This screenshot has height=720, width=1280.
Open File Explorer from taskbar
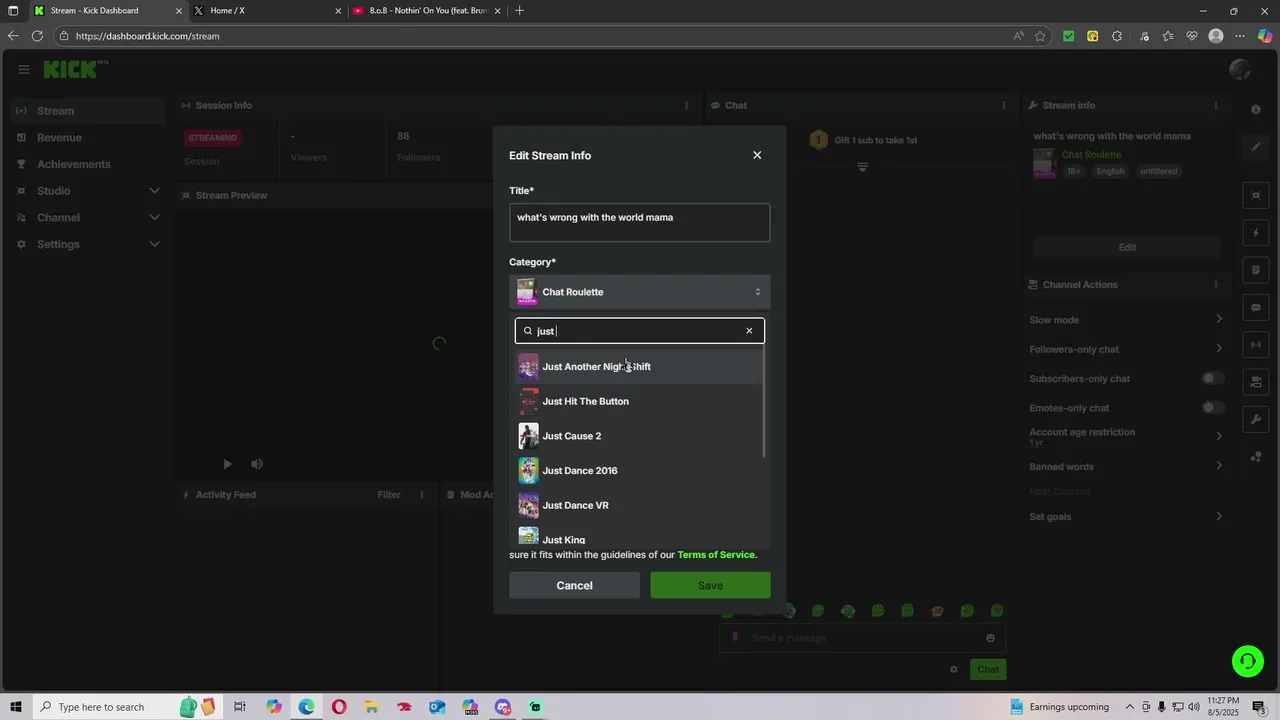tap(371, 707)
